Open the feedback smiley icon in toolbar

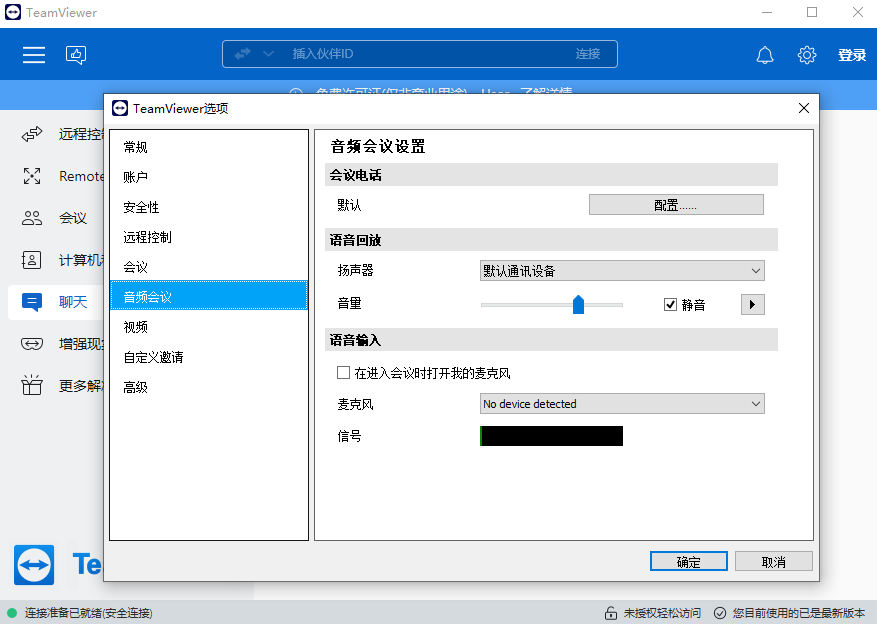[x=76, y=54]
